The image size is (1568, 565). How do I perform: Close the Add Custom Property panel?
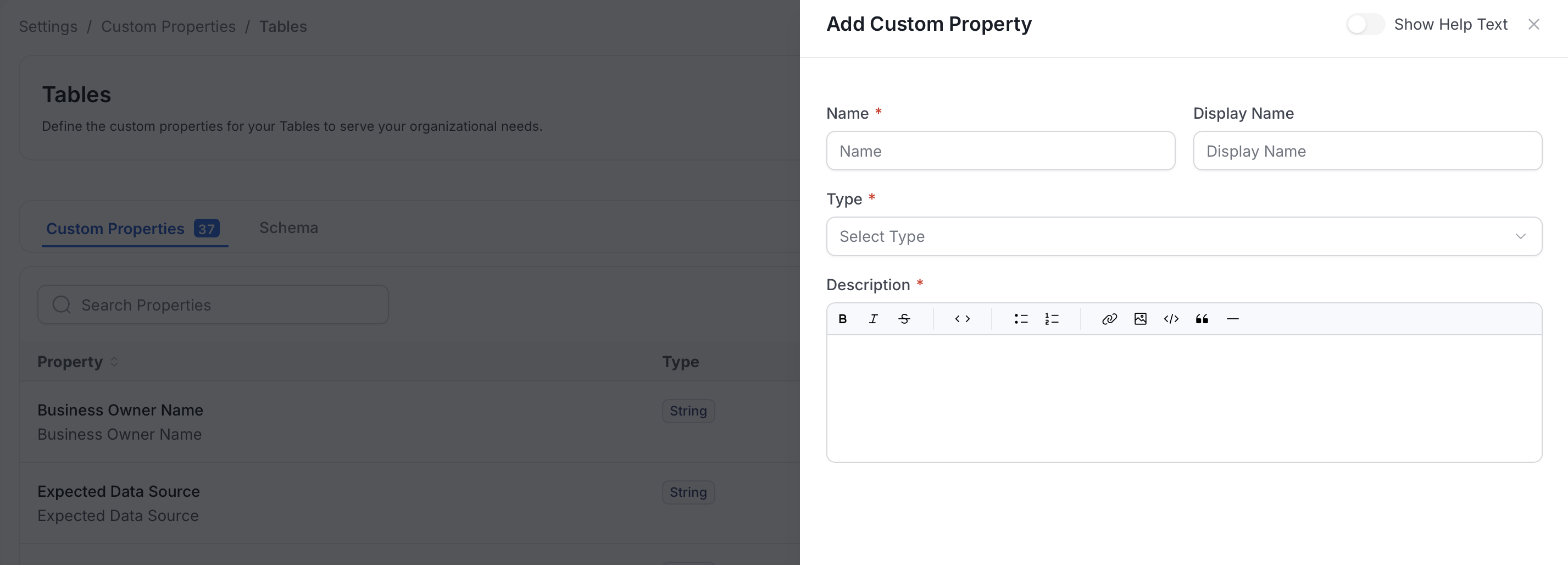[x=1533, y=24]
